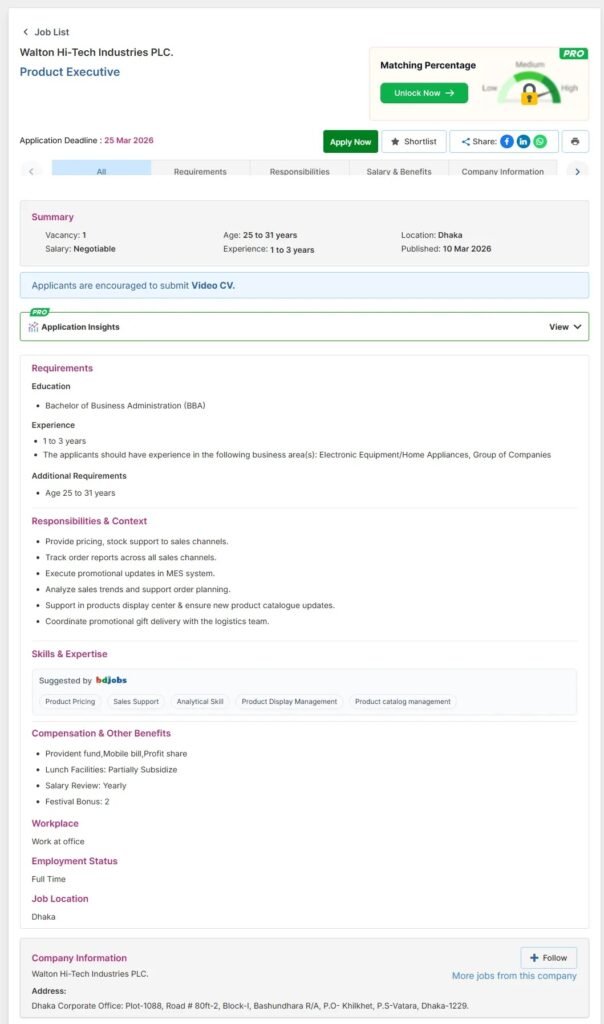Share job via WhatsApp
The image size is (604, 1024).
(x=540, y=142)
